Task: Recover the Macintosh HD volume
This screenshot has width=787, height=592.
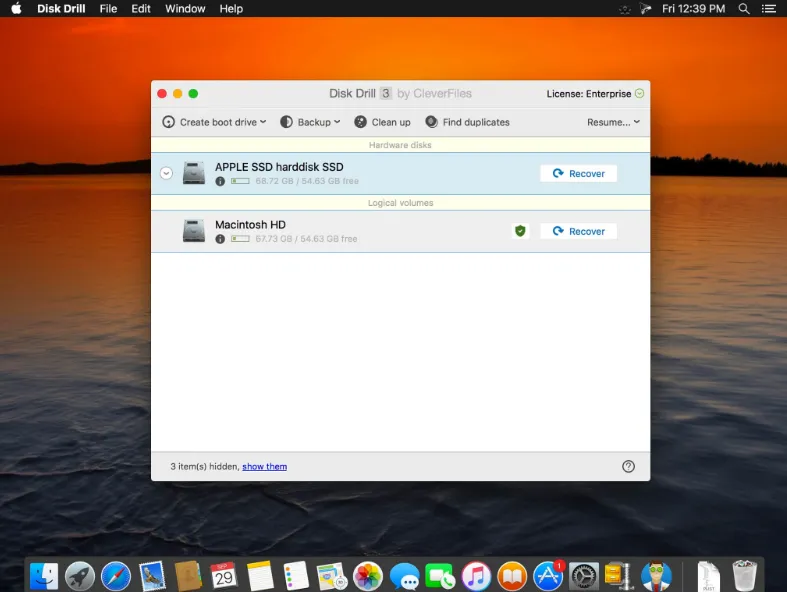Action: [x=578, y=231]
